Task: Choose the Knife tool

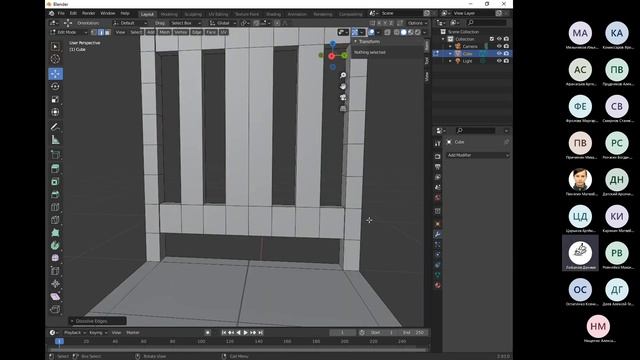Action: coord(56,220)
